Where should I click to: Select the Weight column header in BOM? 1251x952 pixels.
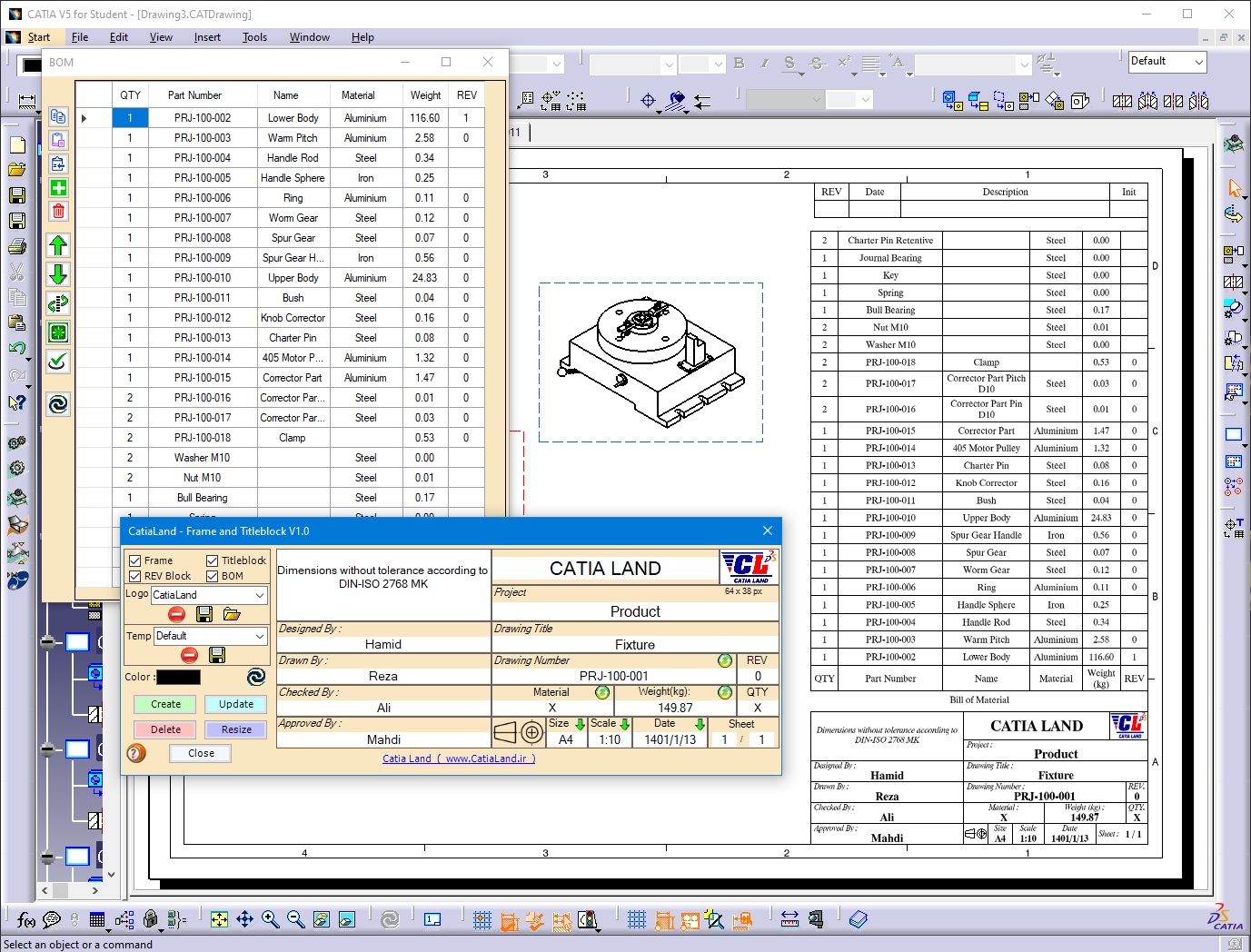coord(425,95)
